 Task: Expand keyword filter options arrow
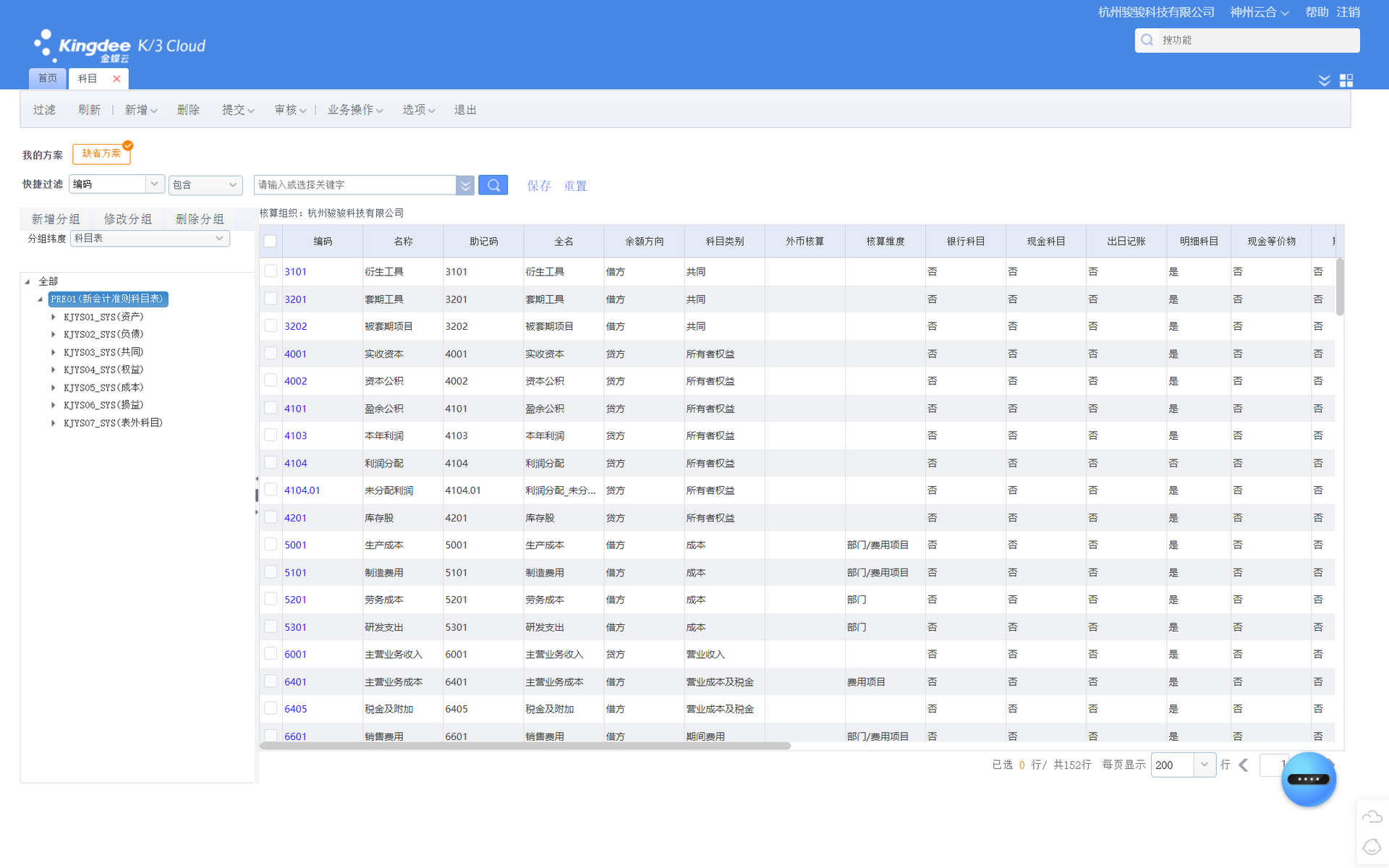coord(465,185)
